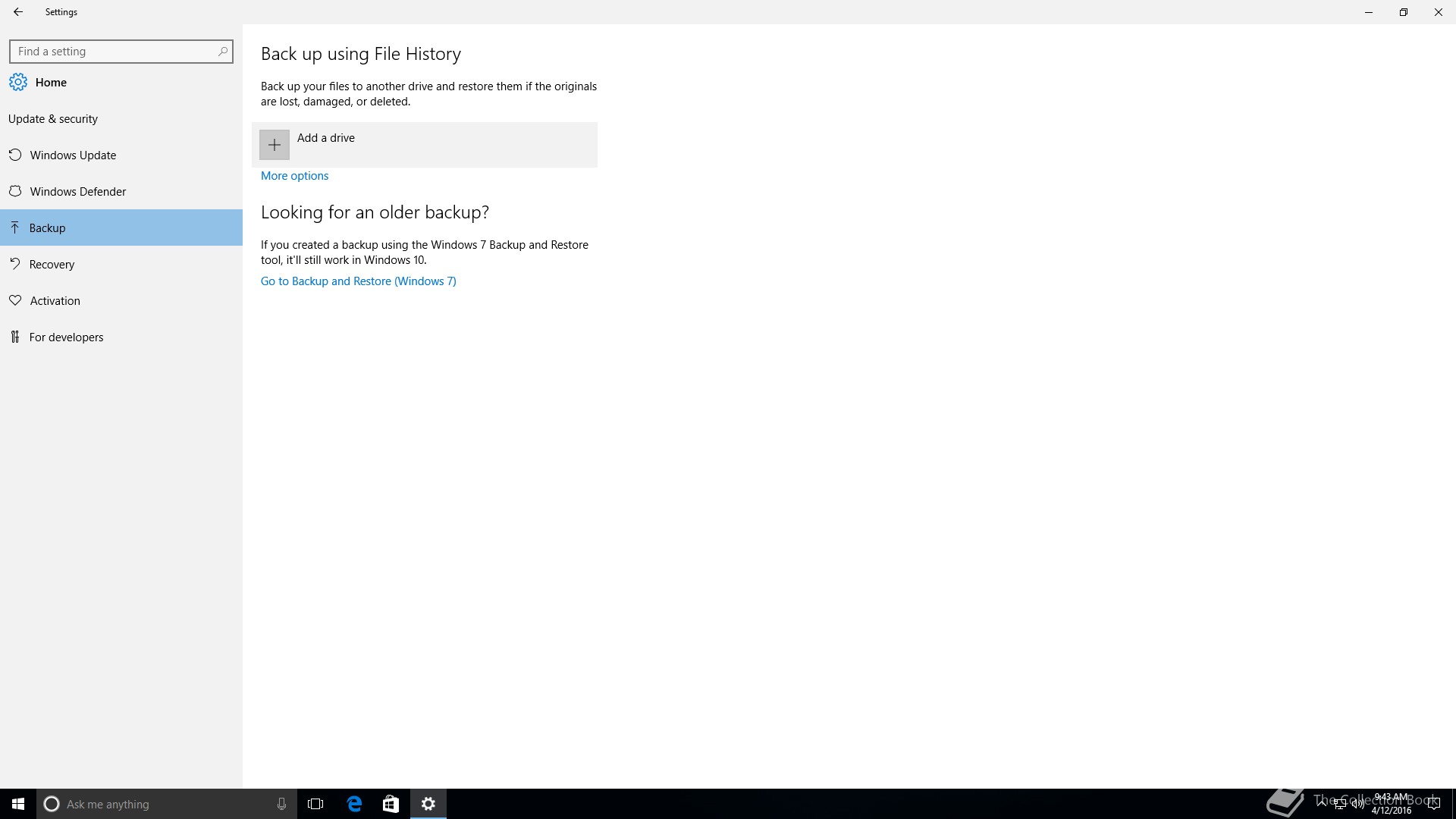Click the Settings gear on the taskbar
1456x819 pixels.
click(428, 804)
